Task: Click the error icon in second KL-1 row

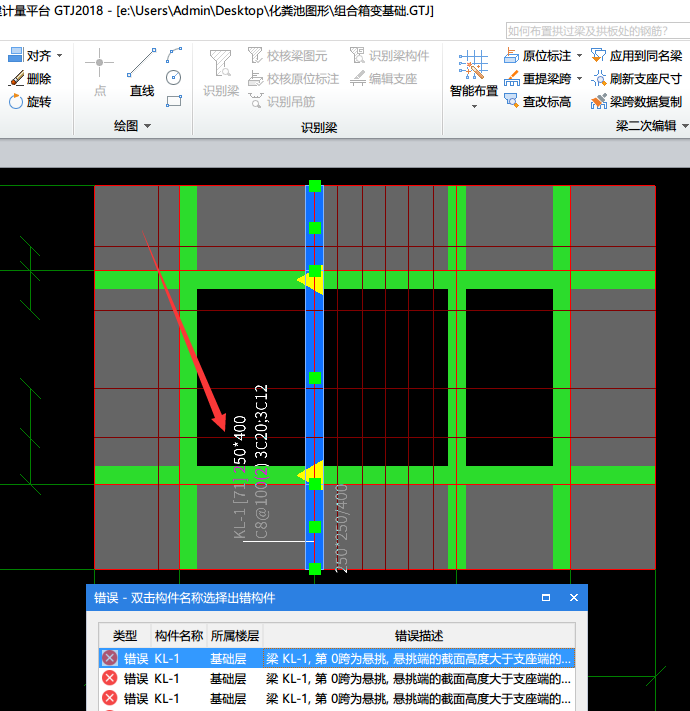Action: click(109, 678)
